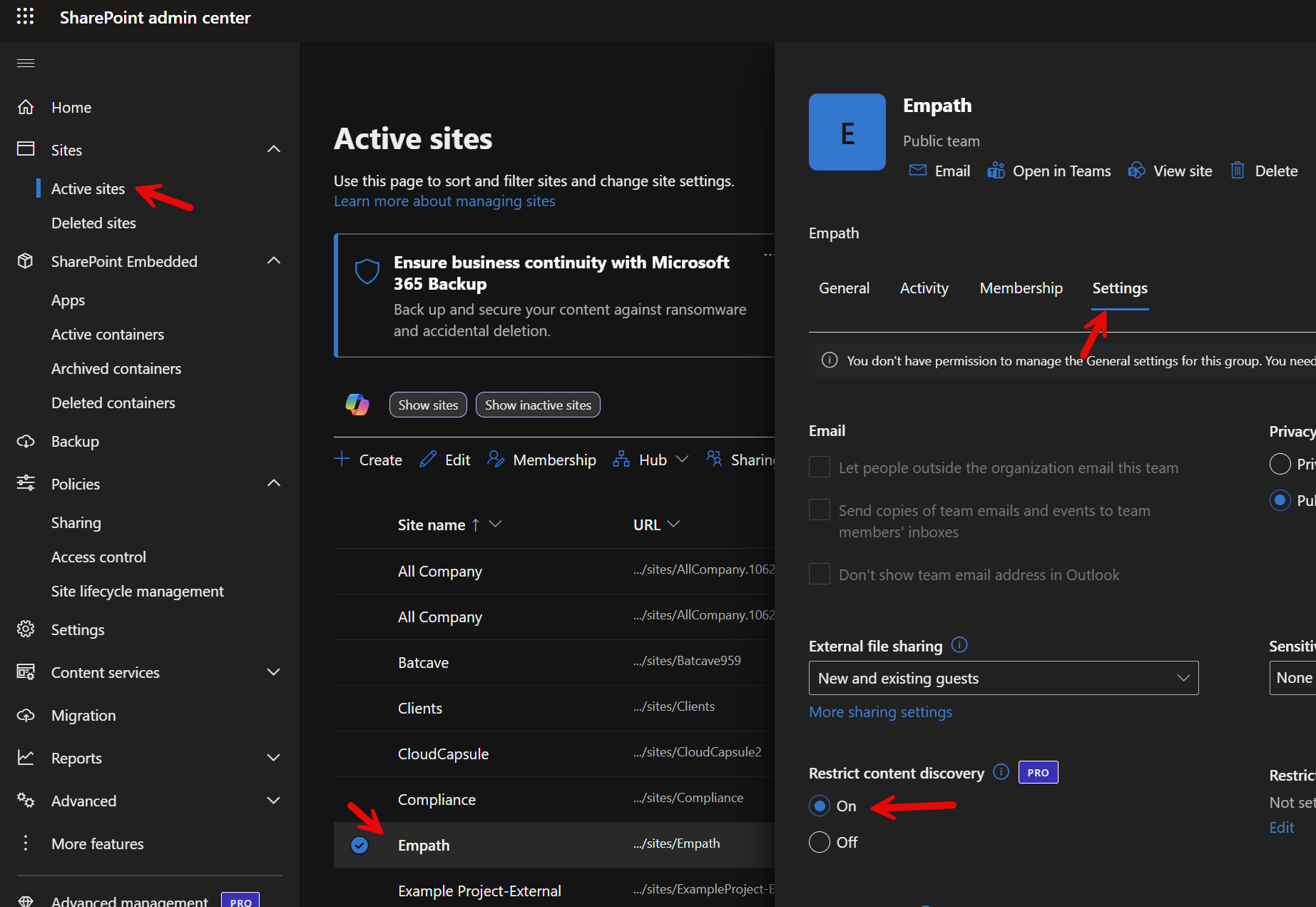Select the Private privacy radio button
Screen dimensions: 1316x907
(x=1280, y=464)
